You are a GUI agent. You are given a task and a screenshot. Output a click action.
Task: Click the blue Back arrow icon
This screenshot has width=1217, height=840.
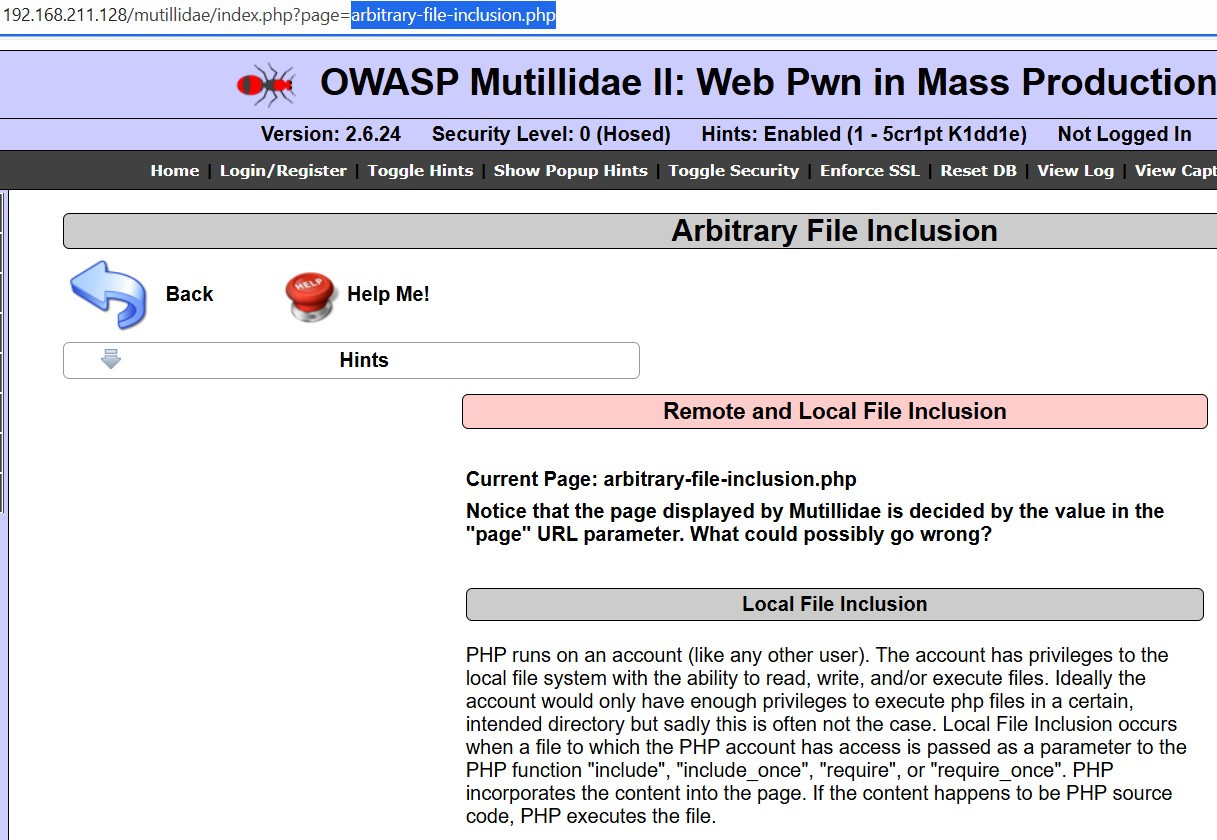[x=108, y=294]
